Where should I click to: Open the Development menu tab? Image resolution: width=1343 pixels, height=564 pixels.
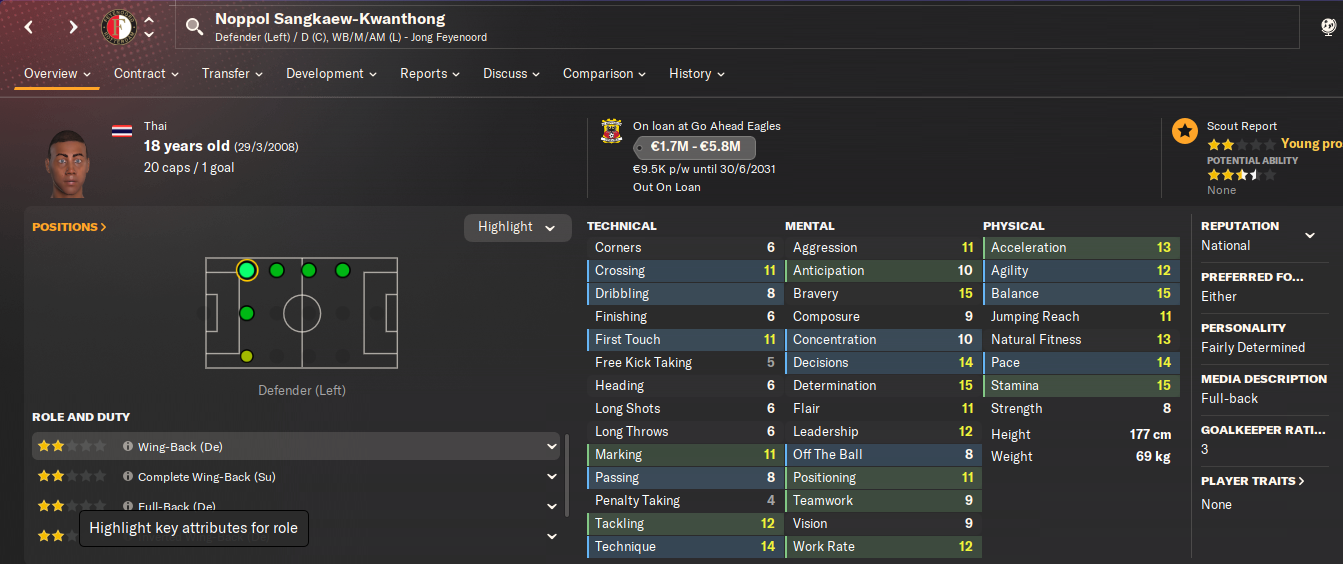332,74
